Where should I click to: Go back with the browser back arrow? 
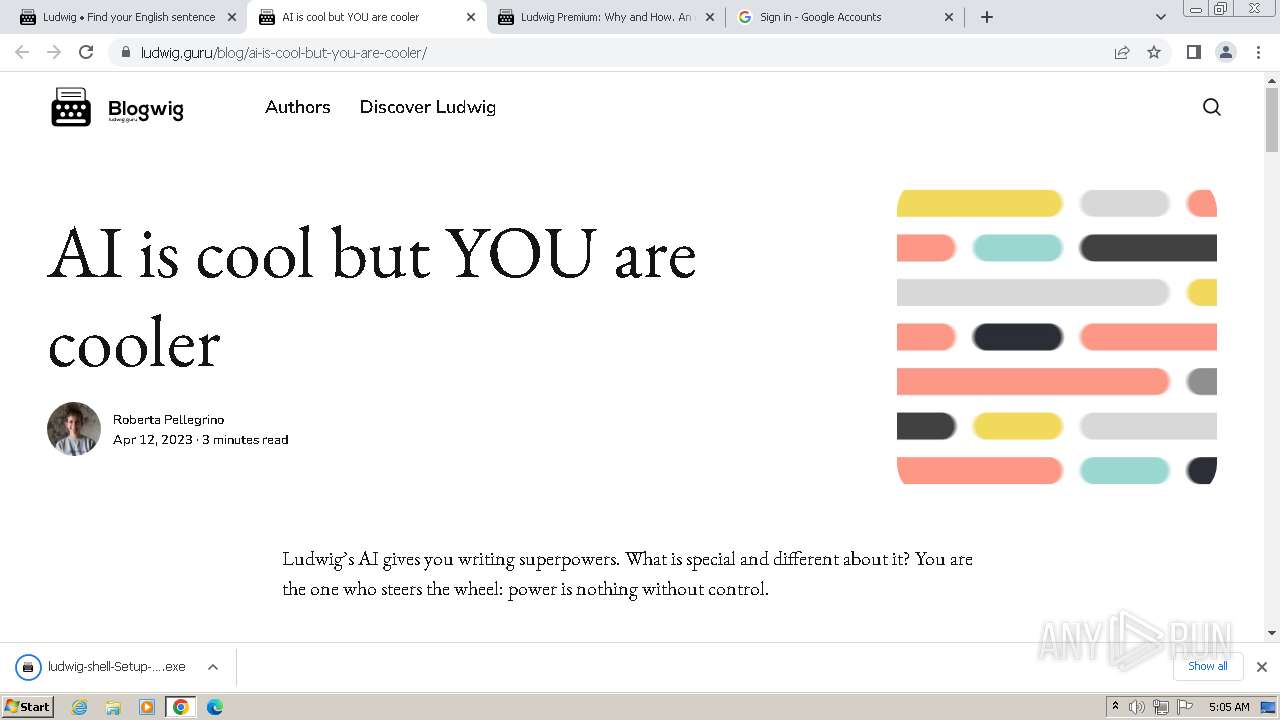click(x=22, y=52)
